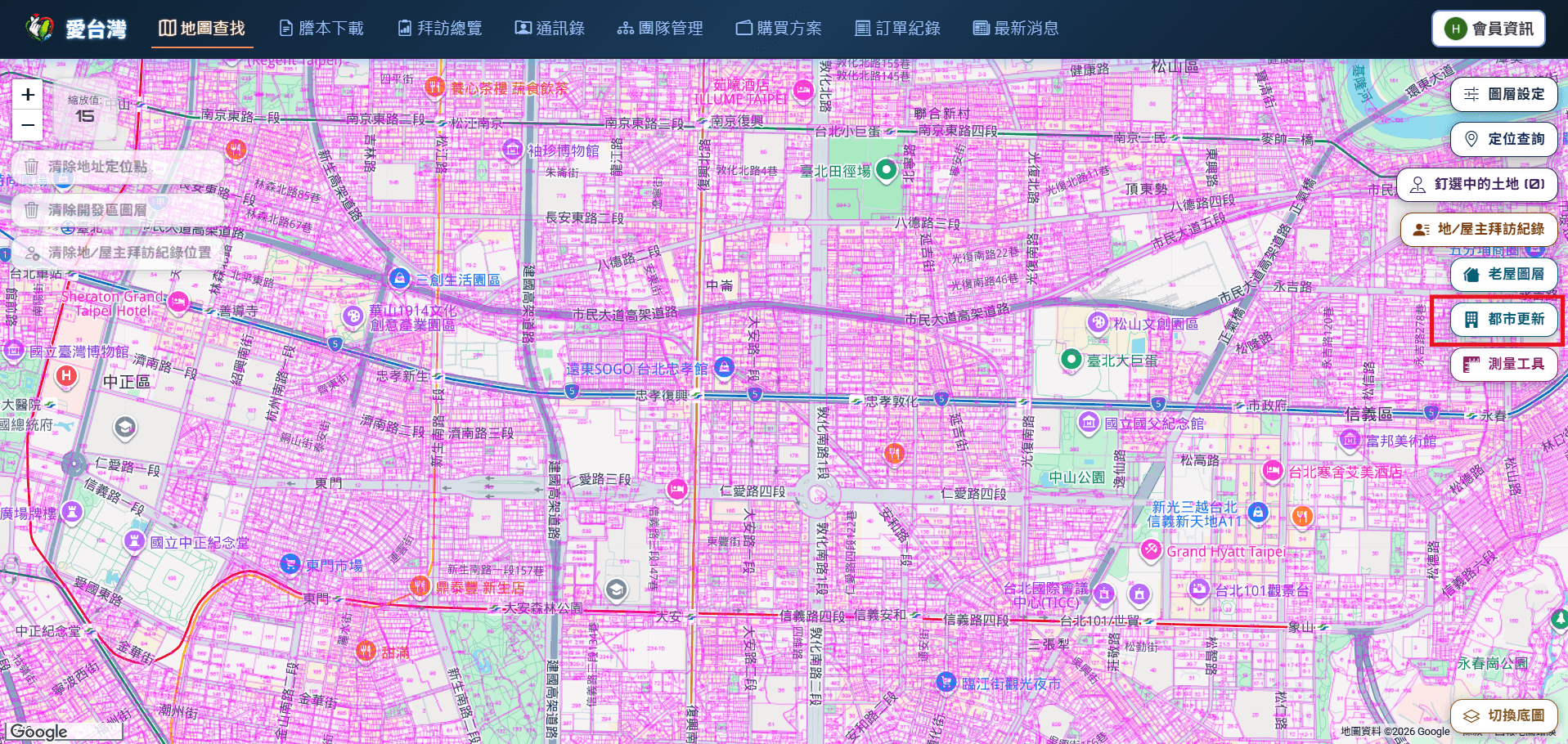This screenshot has height=744, width=1568.
Task: Click the 臺北田徑場 green marker
Action: [886, 170]
